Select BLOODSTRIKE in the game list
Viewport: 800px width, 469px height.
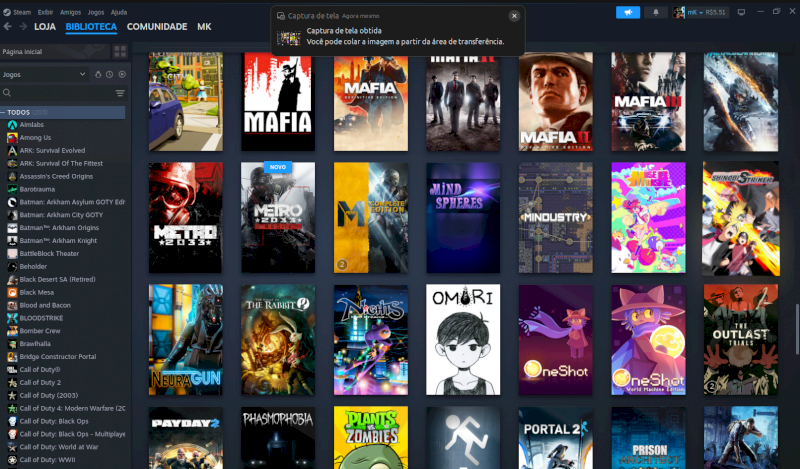tap(41, 318)
